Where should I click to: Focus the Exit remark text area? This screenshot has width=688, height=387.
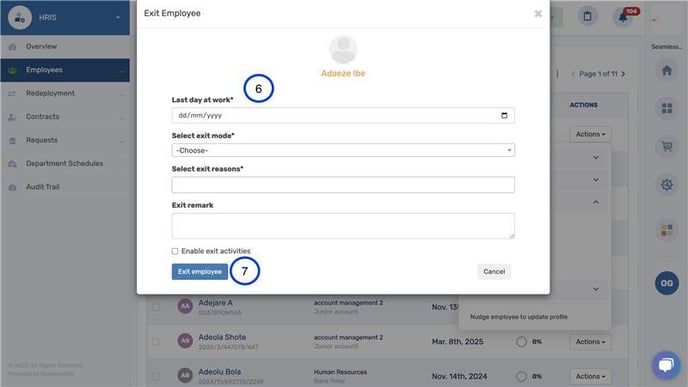343,226
